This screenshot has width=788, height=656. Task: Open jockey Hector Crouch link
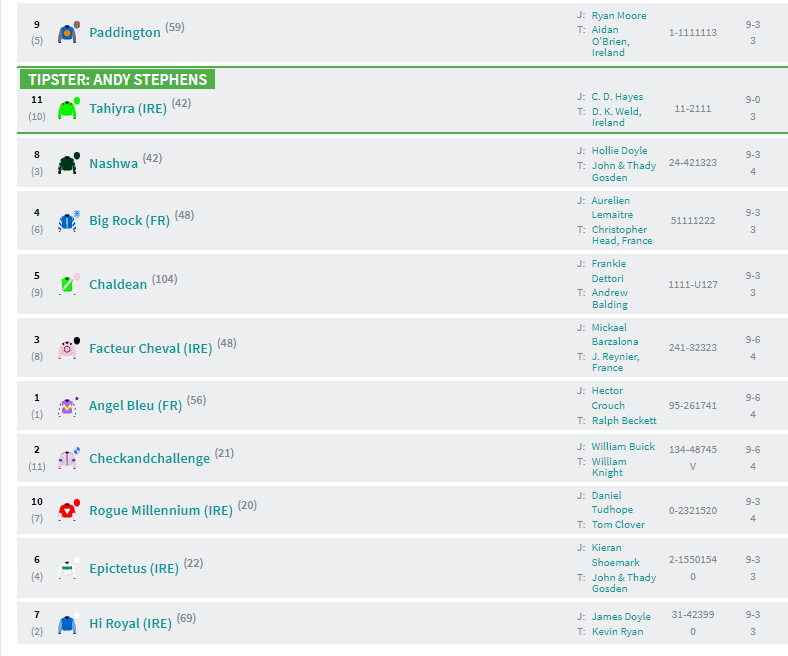tap(608, 398)
